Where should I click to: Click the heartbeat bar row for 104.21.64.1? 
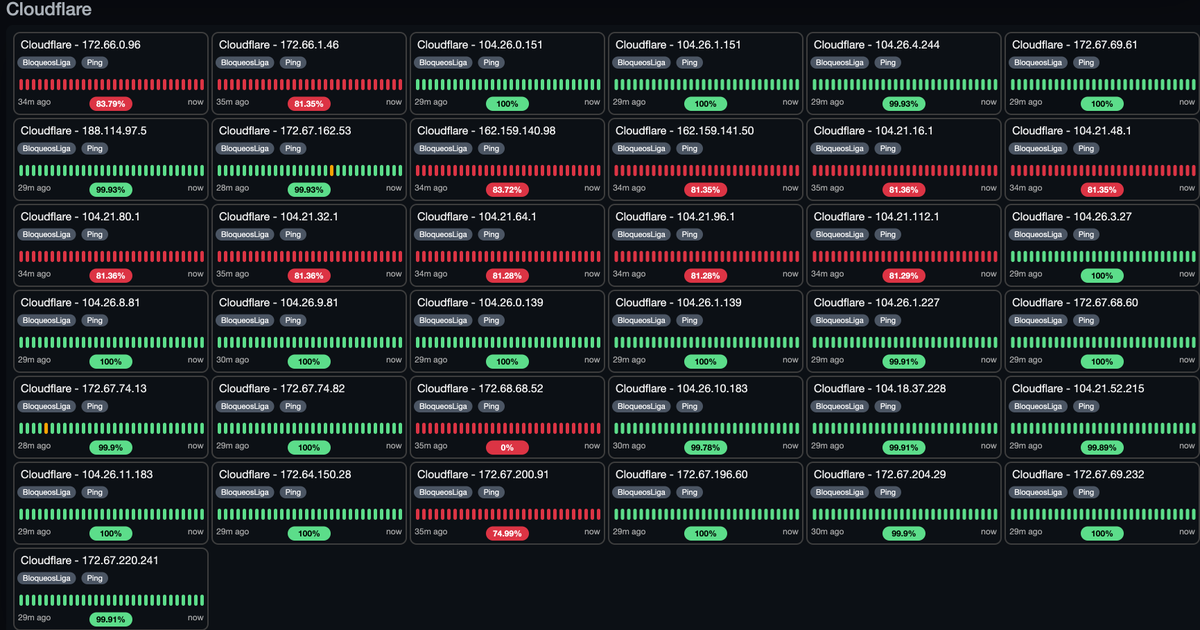[507, 257]
